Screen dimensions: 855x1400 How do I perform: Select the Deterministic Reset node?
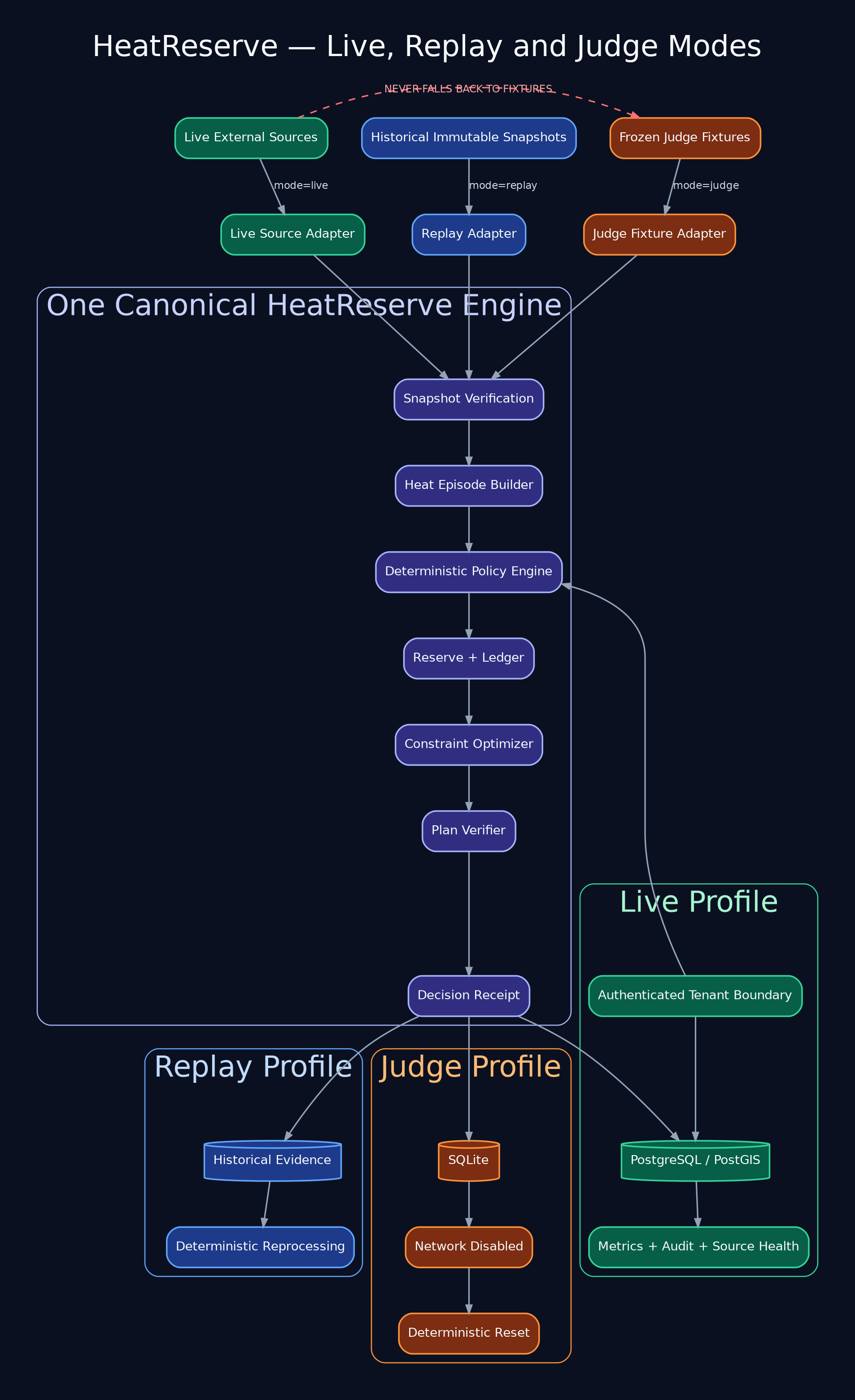tap(469, 1334)
